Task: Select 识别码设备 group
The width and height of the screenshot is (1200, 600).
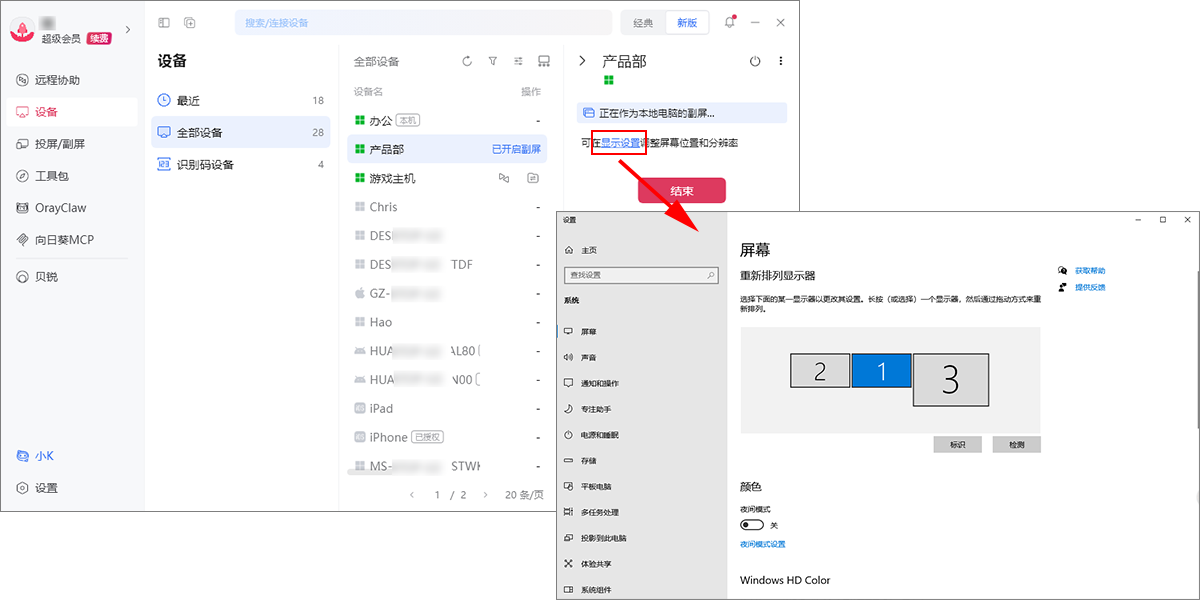Action: pos(241,164)
